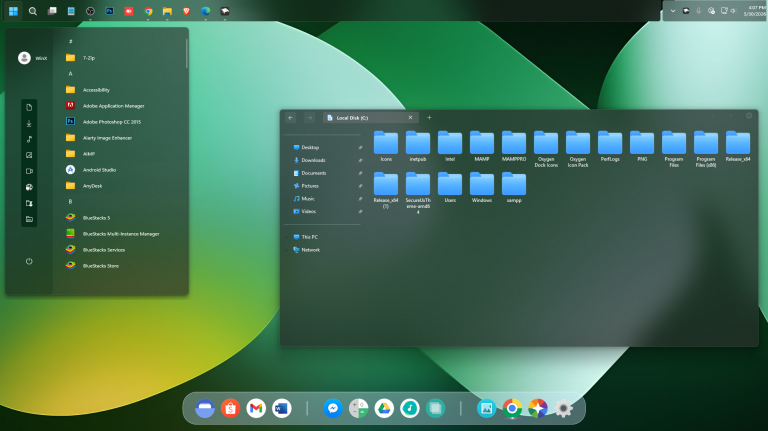Screen dimensions: 768x431
Task: Launch OBS Studio from taskbar
Action: point(90,11)
